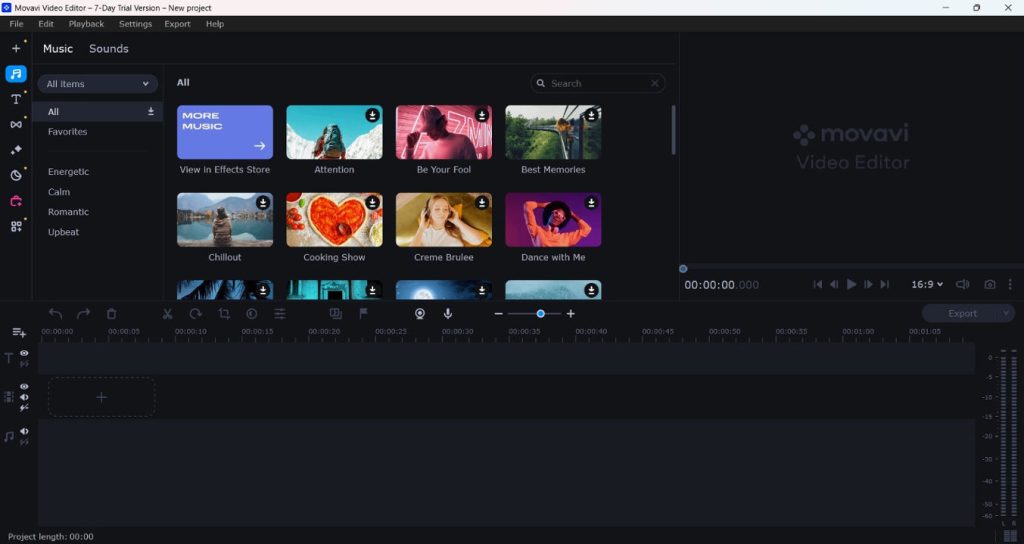The height and width of the screenshot is (544, 1024).
Task: Play the preview video
Action: (851, 285)
